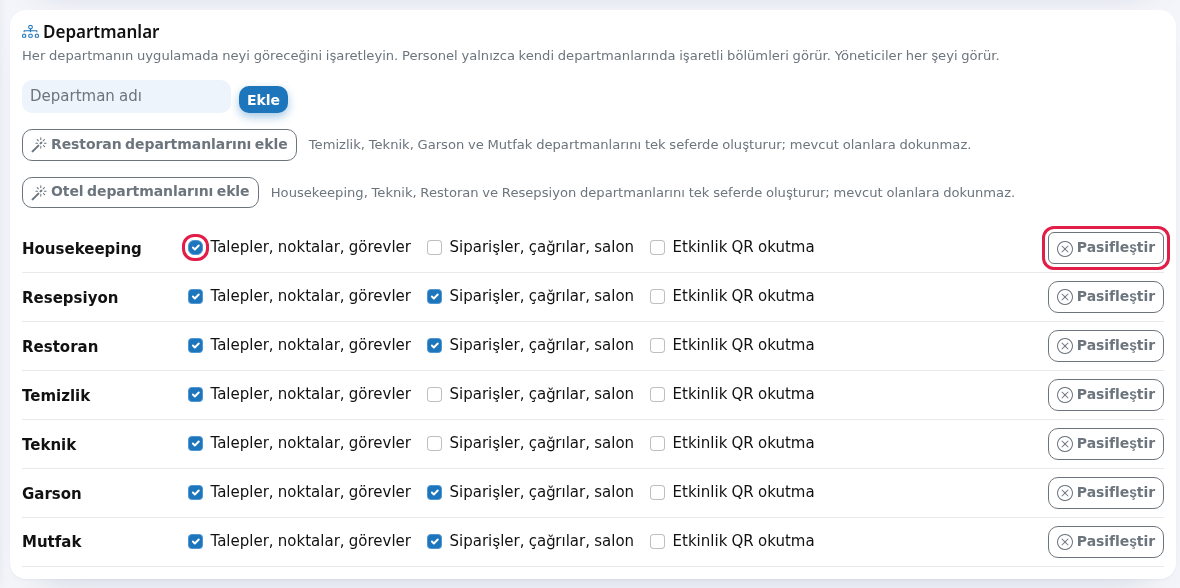Enable Etkinlik QR okutma for Garson
Viewport: 1180px width, 588px height.
click(658, 493)
